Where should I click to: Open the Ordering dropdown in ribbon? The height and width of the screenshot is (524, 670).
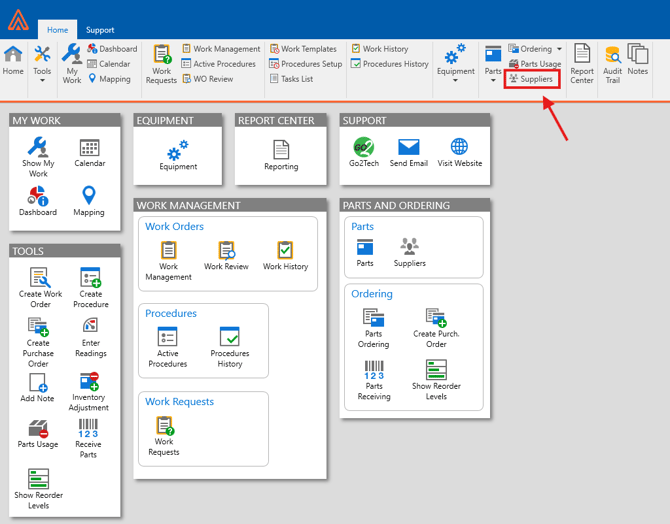(x=535, y=49)
